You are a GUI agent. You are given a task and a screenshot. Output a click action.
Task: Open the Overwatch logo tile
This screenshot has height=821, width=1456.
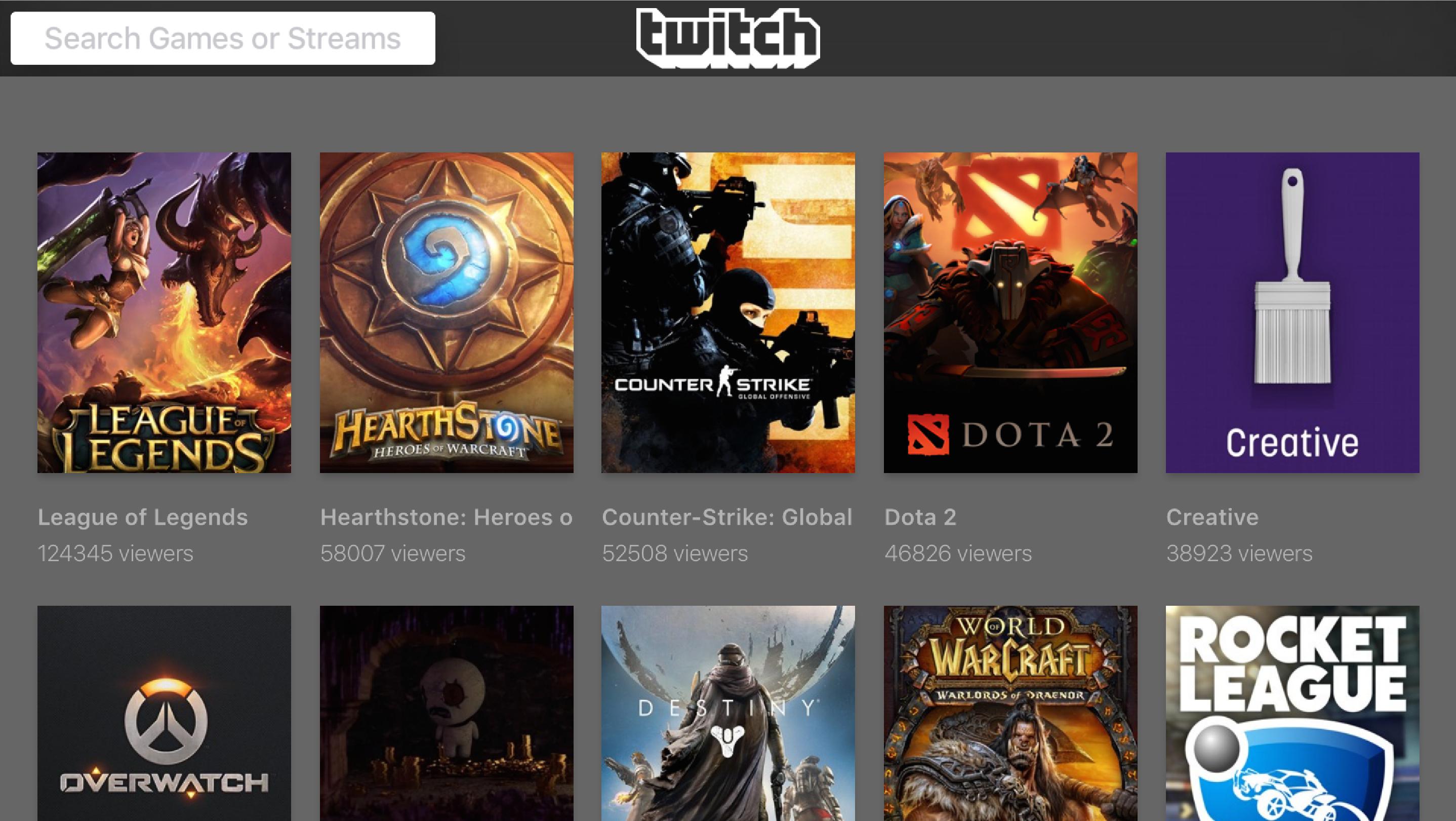[164, 714]
